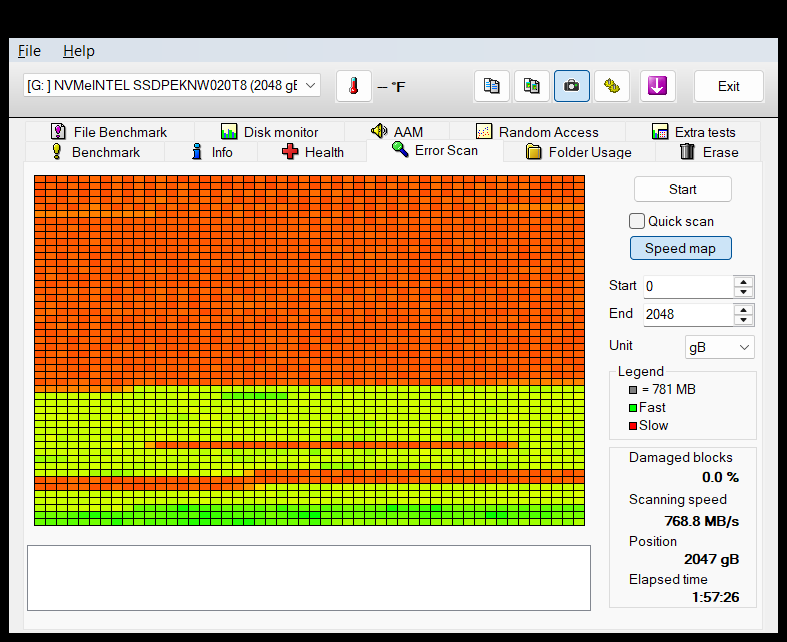Switch to the Benchmark tab

click(x=95, y=152)
